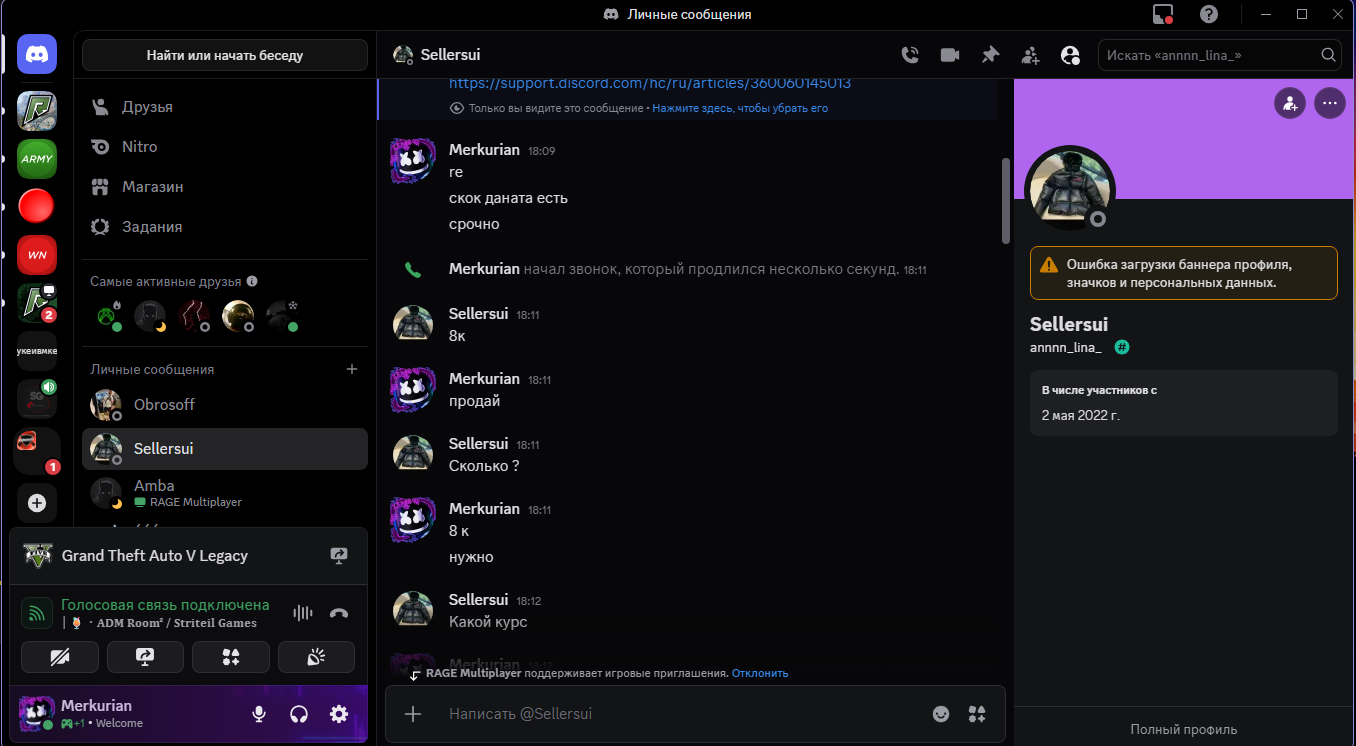Open the more options menu in profile
The image size is (1356, 746).
click(1329, 103)
